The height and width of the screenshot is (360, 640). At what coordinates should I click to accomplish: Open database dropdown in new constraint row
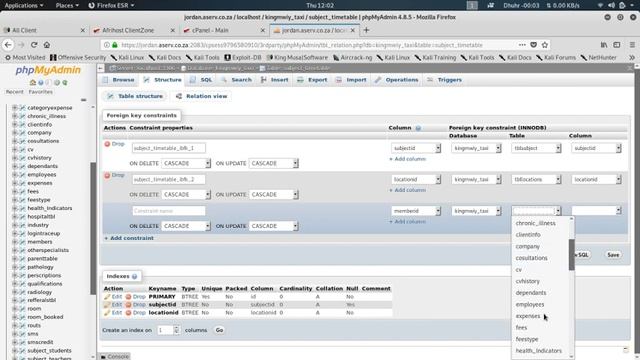point(476,211)
